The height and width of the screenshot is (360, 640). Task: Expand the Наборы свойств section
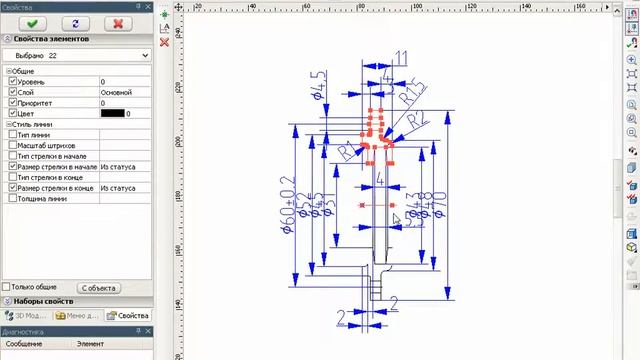point(7,302)
